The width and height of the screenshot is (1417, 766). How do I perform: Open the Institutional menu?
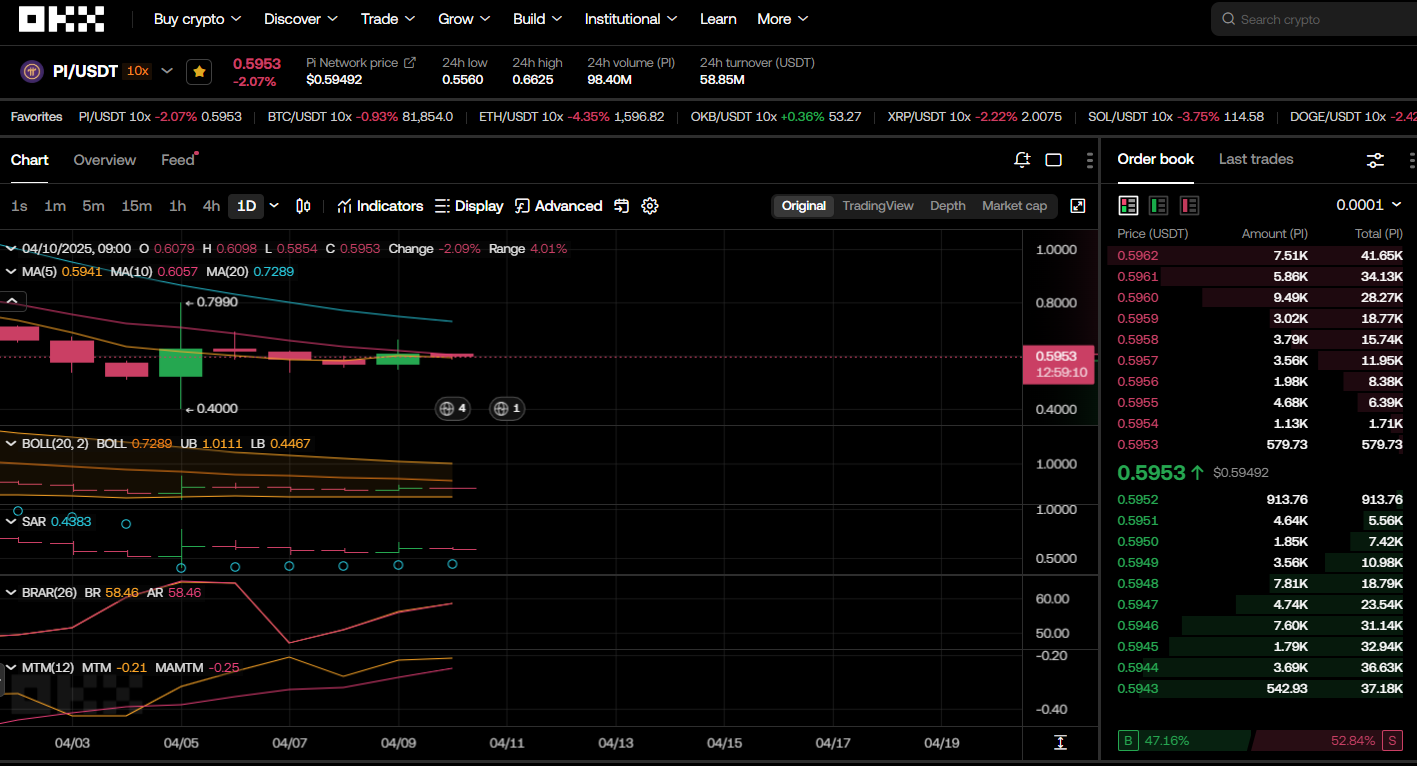coord(631,19)
